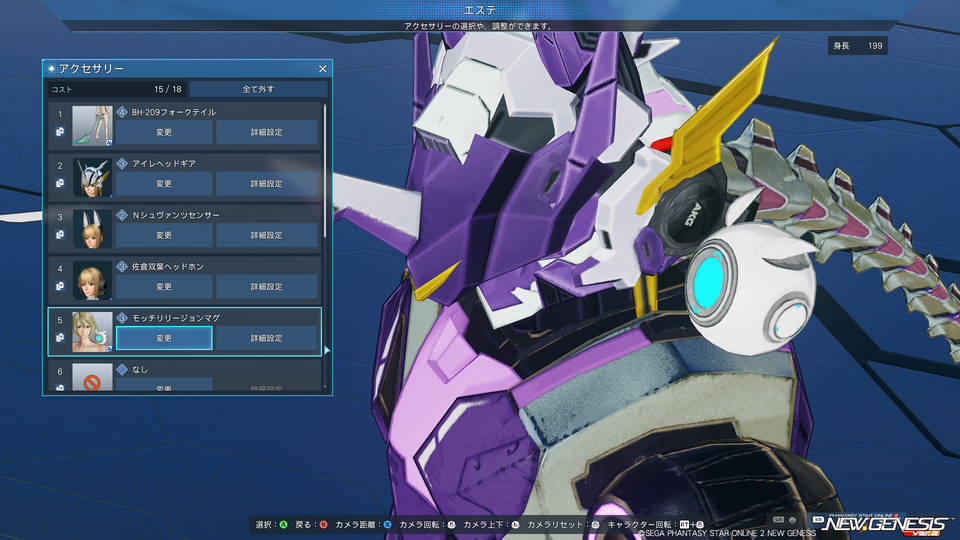Click the カメラ回転 stick prompt icon
Viewport: 960px width, 540px height.
tap(452, 525)
